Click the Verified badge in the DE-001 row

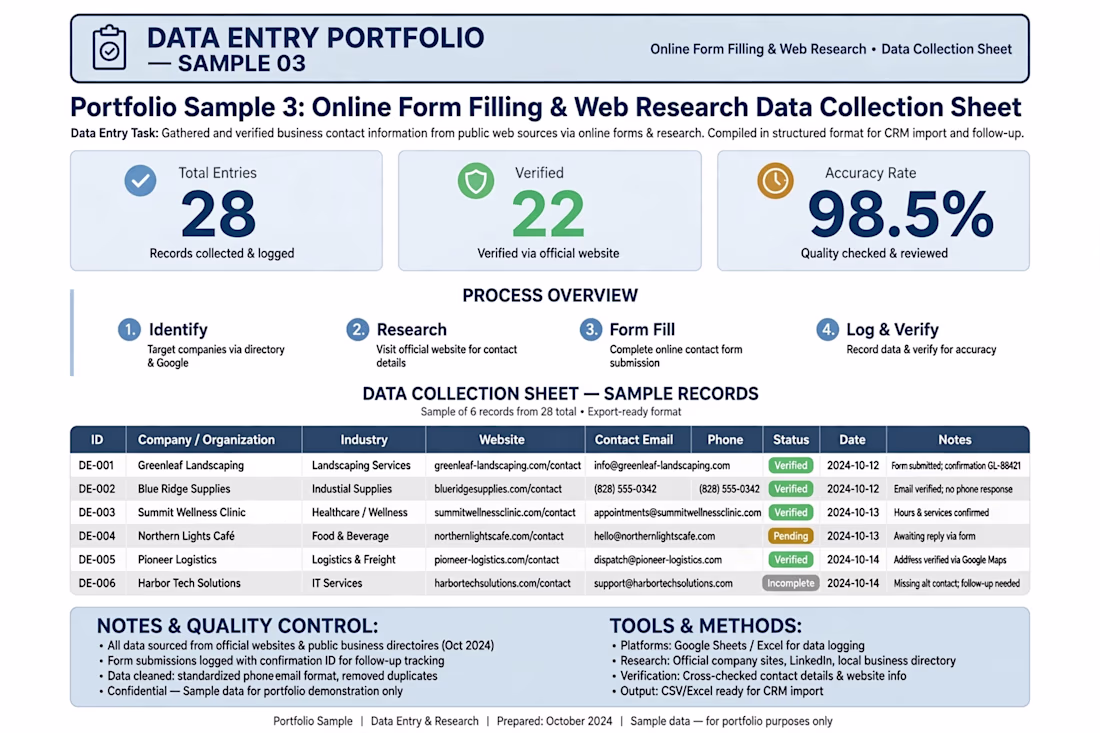click(x=791, y=465)
